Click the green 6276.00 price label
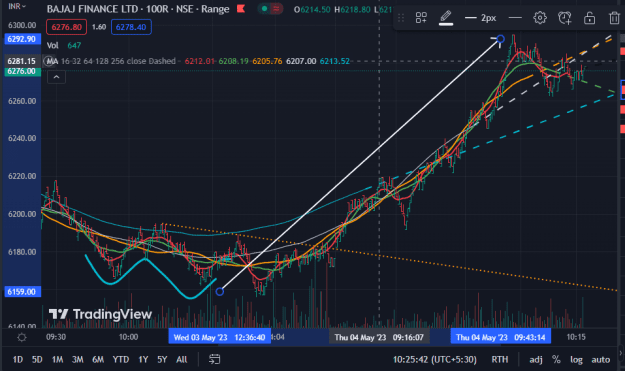 (22, 71)
